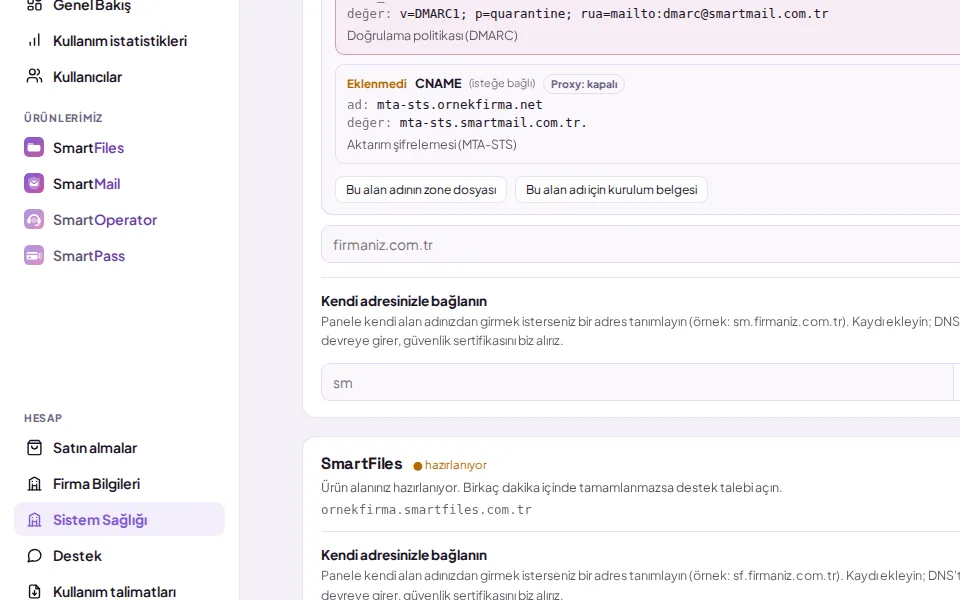Click the Firma Bilgileri building icon

34,484
